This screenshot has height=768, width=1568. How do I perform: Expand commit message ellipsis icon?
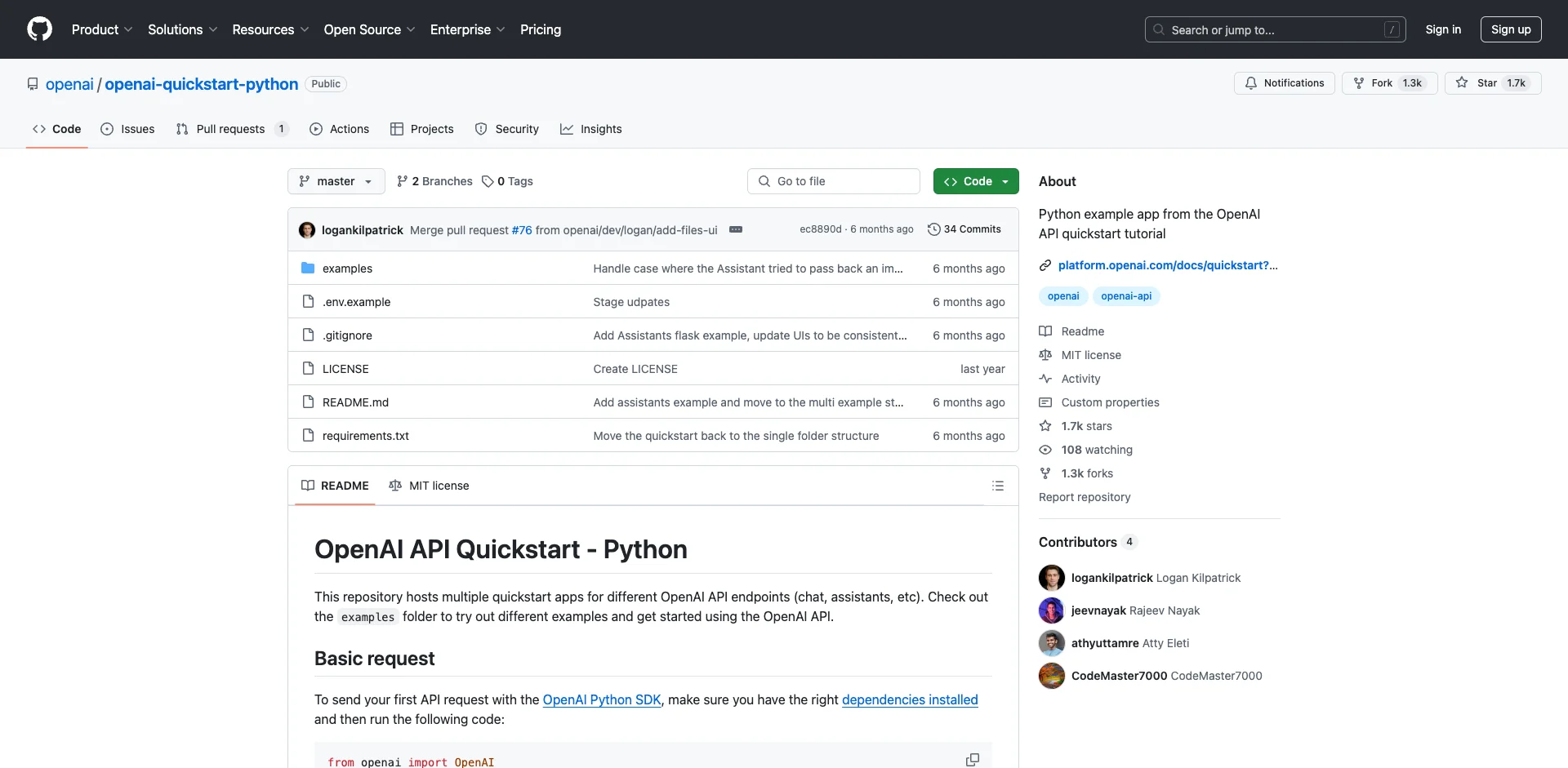pos(736,229)
